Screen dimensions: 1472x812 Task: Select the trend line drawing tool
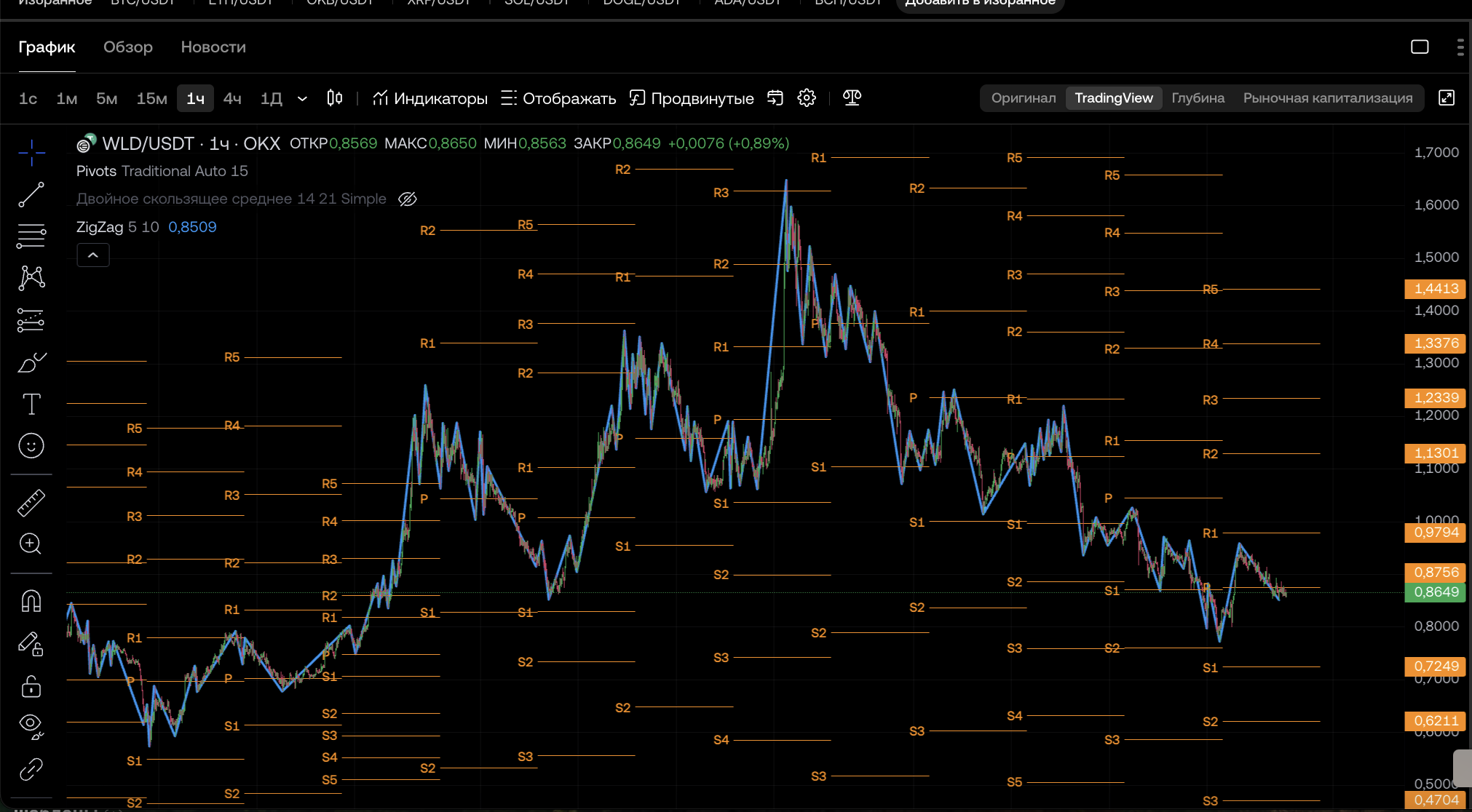(x=31, y=195)
